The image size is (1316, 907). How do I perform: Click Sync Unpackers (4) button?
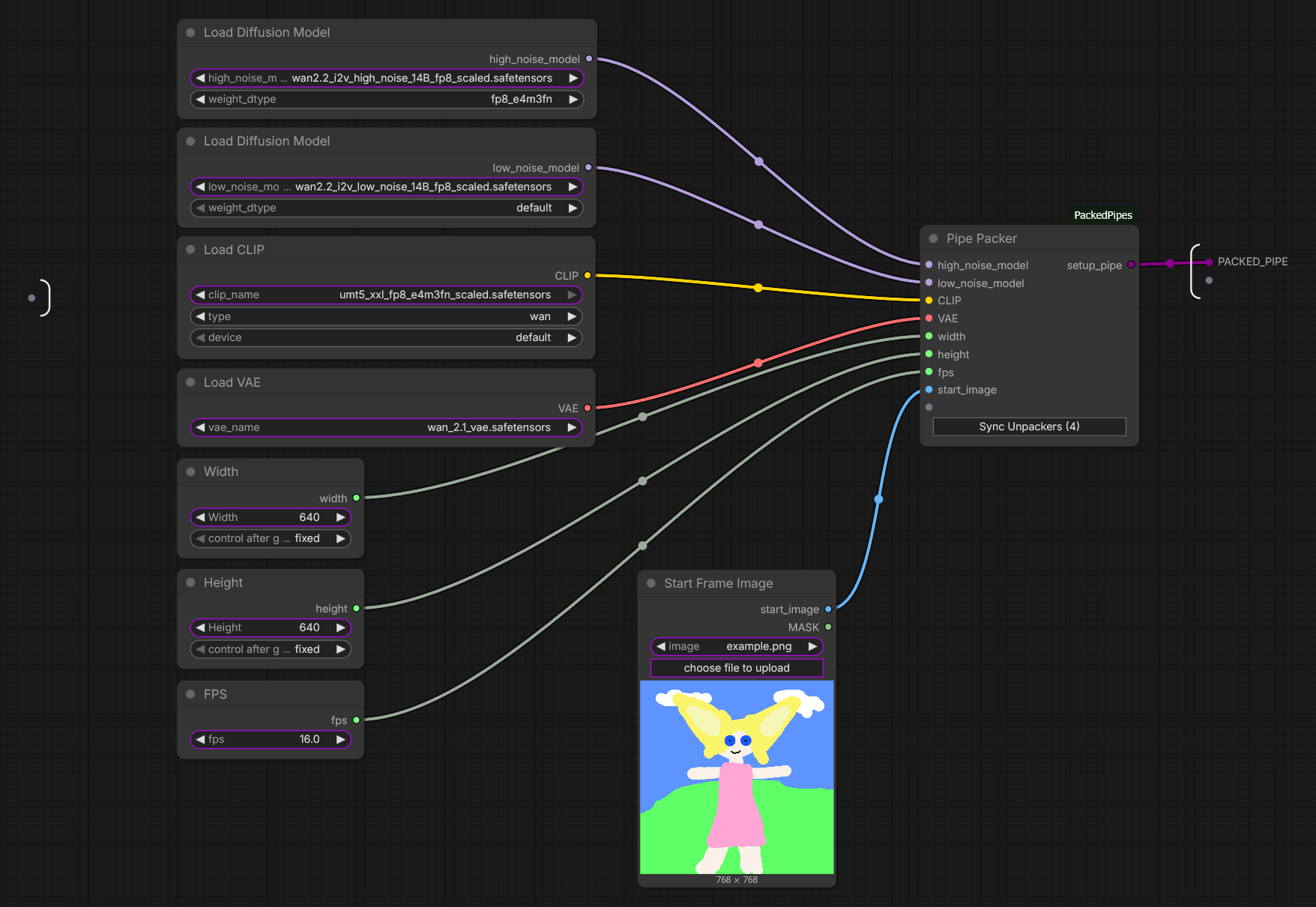click(x=1029, y=427)
